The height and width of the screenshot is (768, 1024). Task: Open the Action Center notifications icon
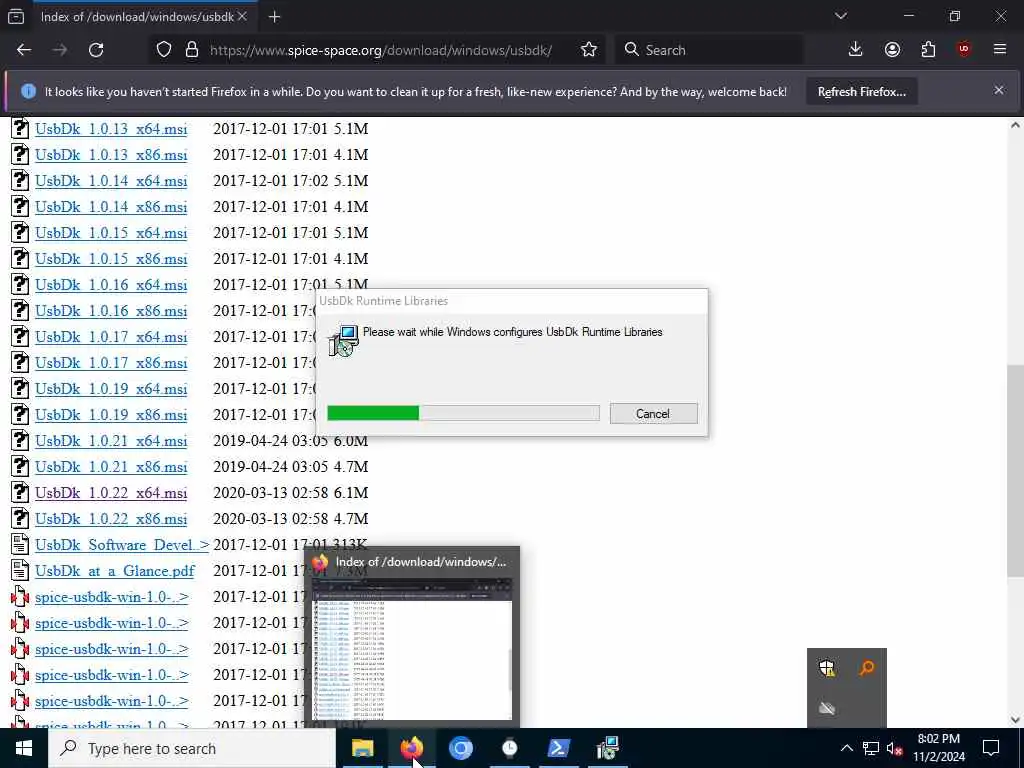click(x=991, y=748)
